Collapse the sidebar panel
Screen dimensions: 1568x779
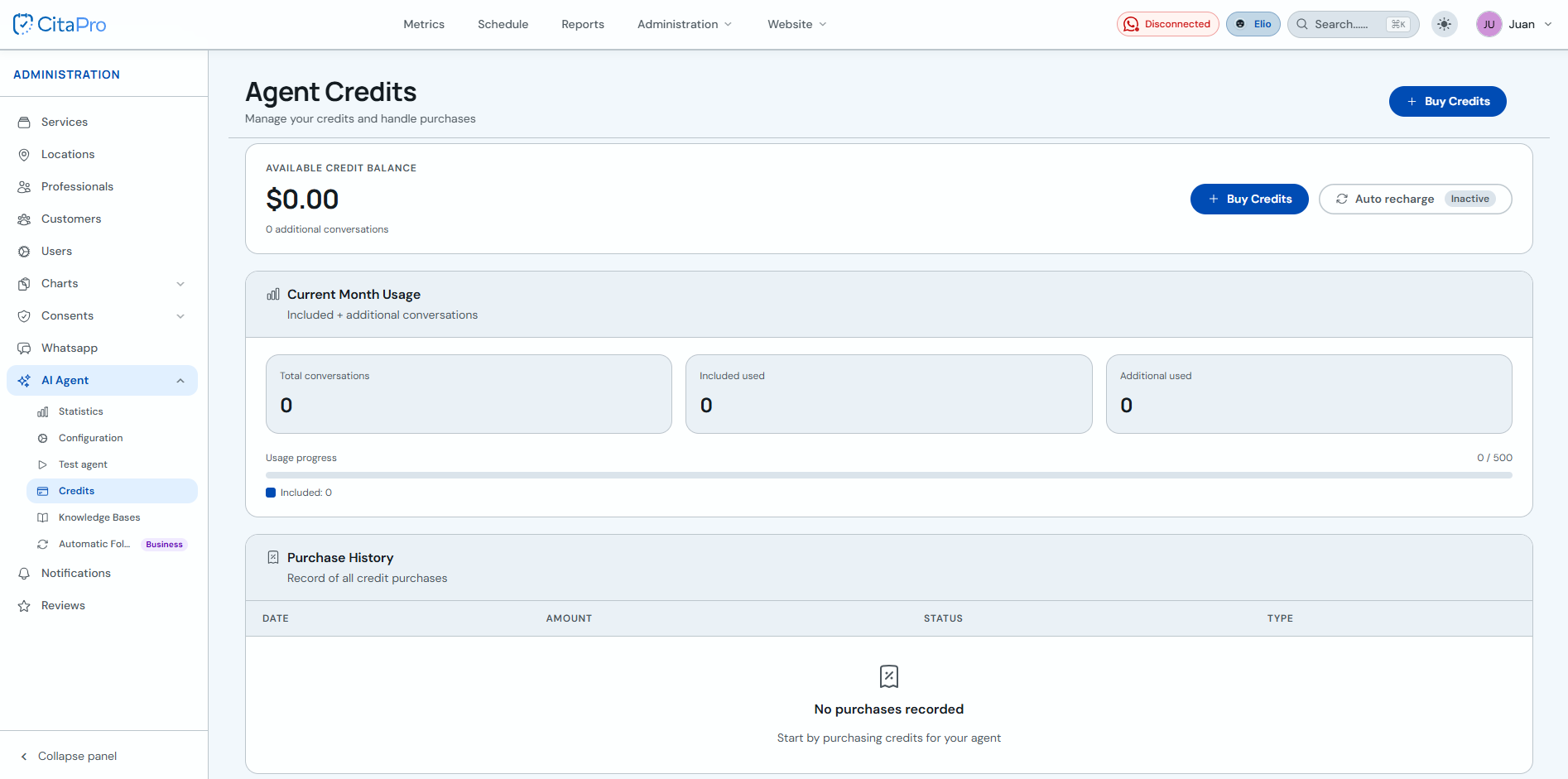coord(69,756)
